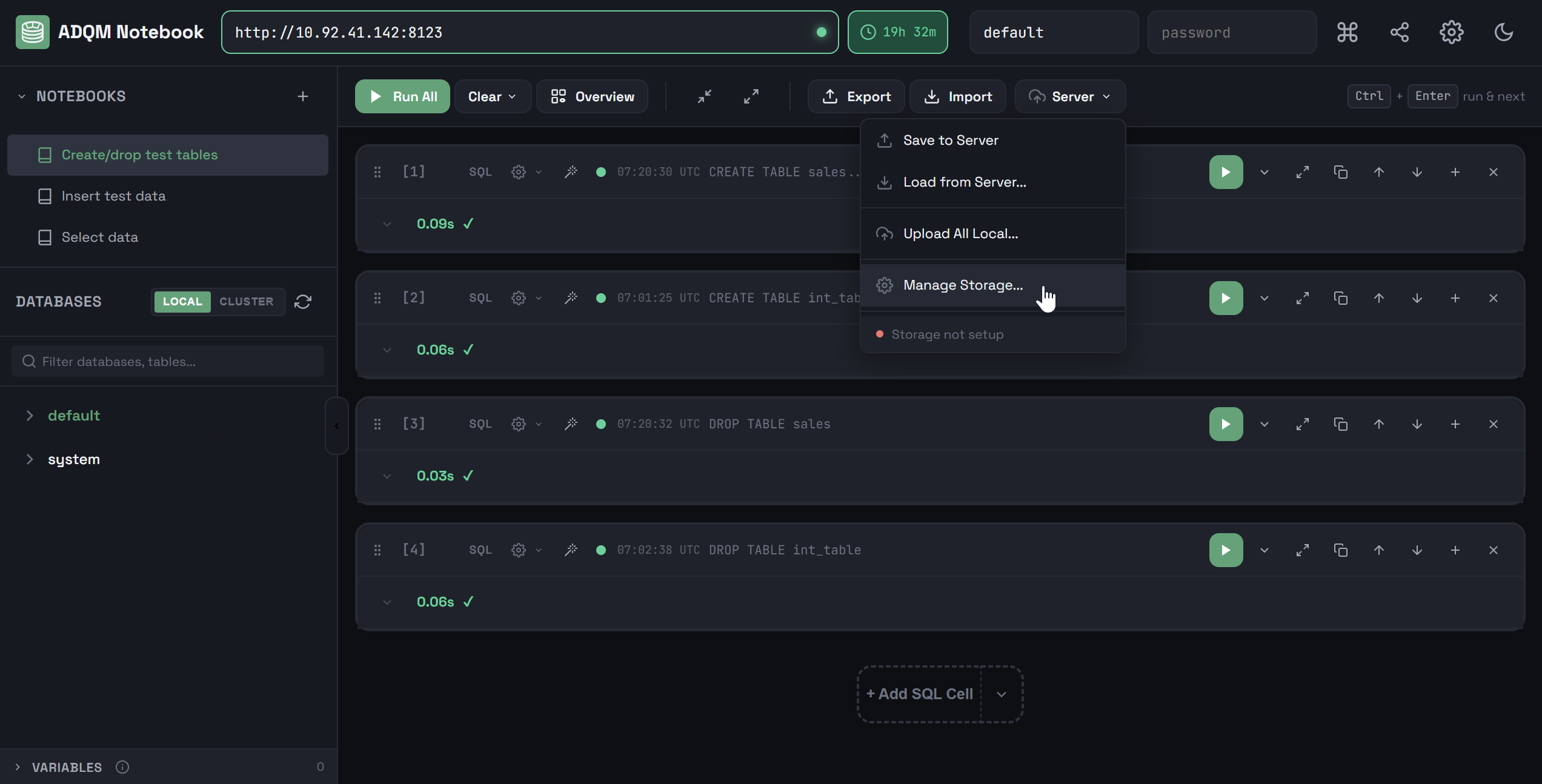The height and width of the screenshot is (784, 1542).
Task: Switch databases view to LOCAL
Action: tap(182, 302)
